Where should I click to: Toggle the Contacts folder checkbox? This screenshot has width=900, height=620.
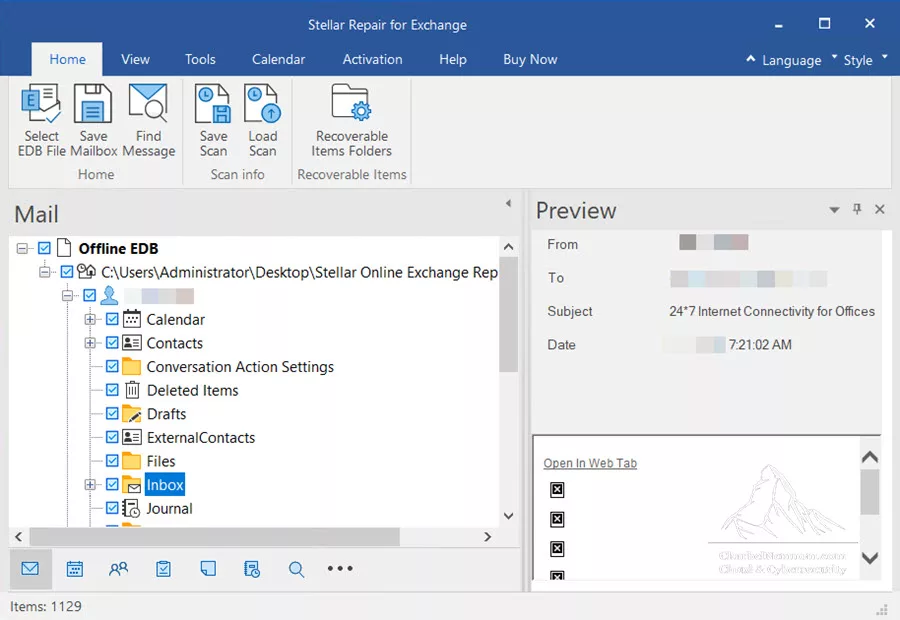pos(112,343)
